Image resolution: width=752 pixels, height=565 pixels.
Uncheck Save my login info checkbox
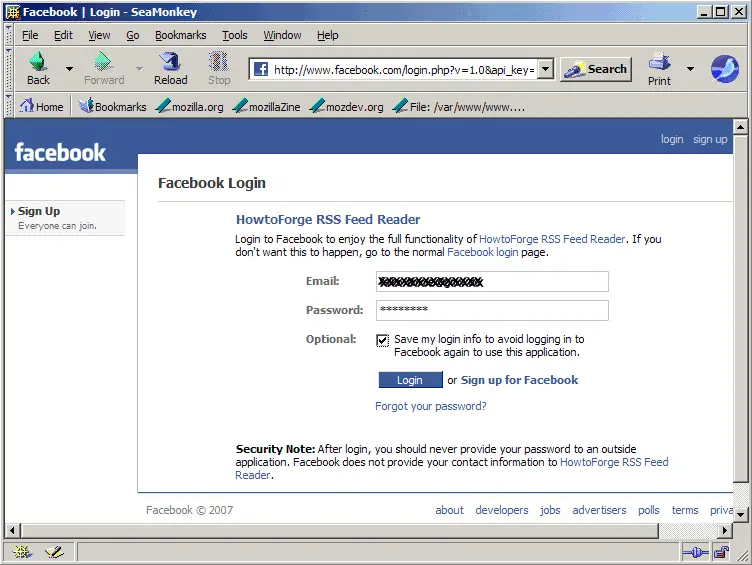coord(382,340)
